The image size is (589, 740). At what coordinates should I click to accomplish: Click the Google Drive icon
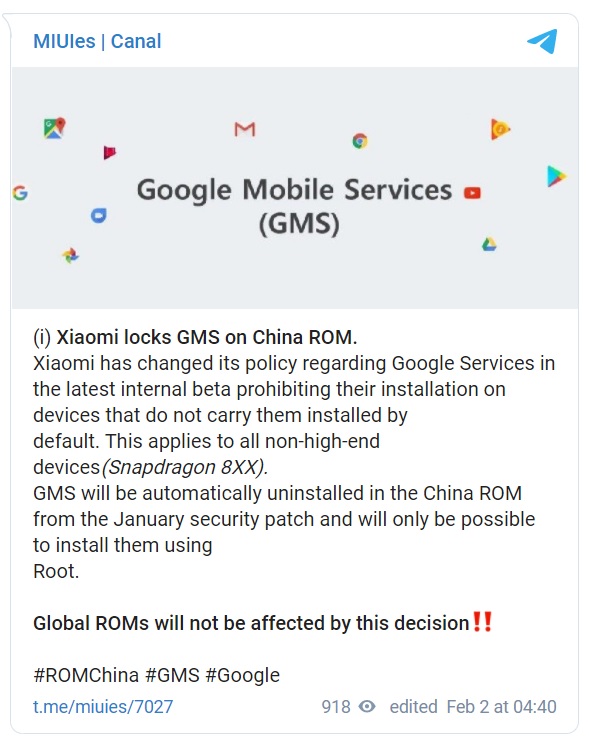(489, 244)
